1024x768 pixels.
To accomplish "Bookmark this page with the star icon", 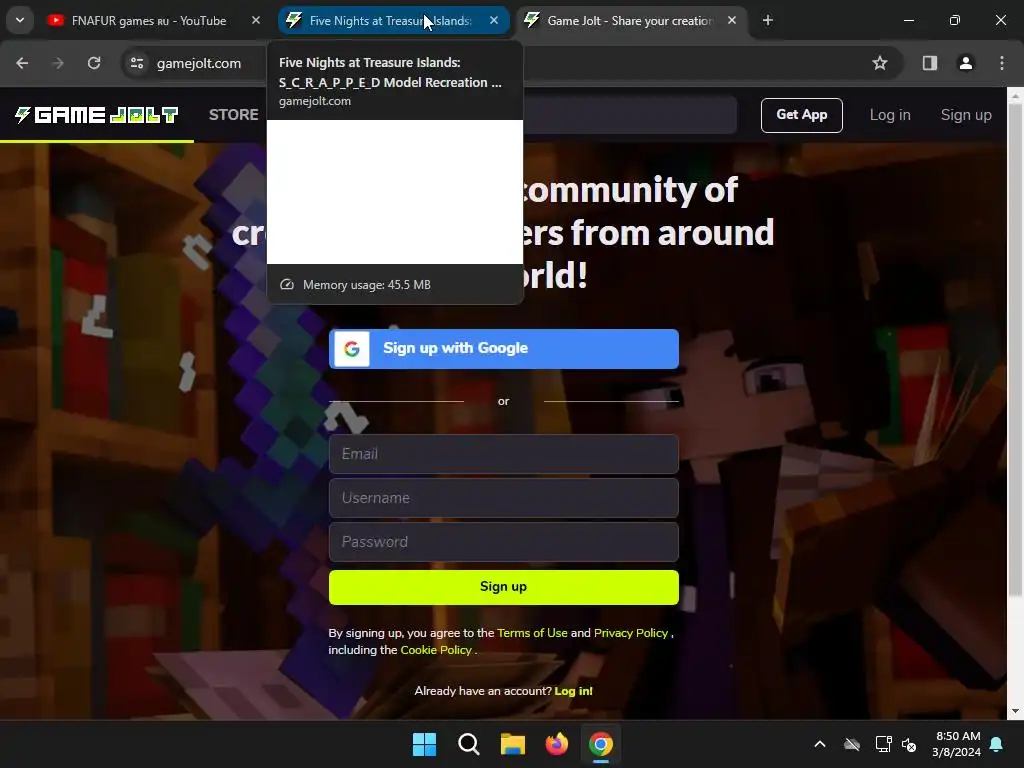I will point(880,63).
